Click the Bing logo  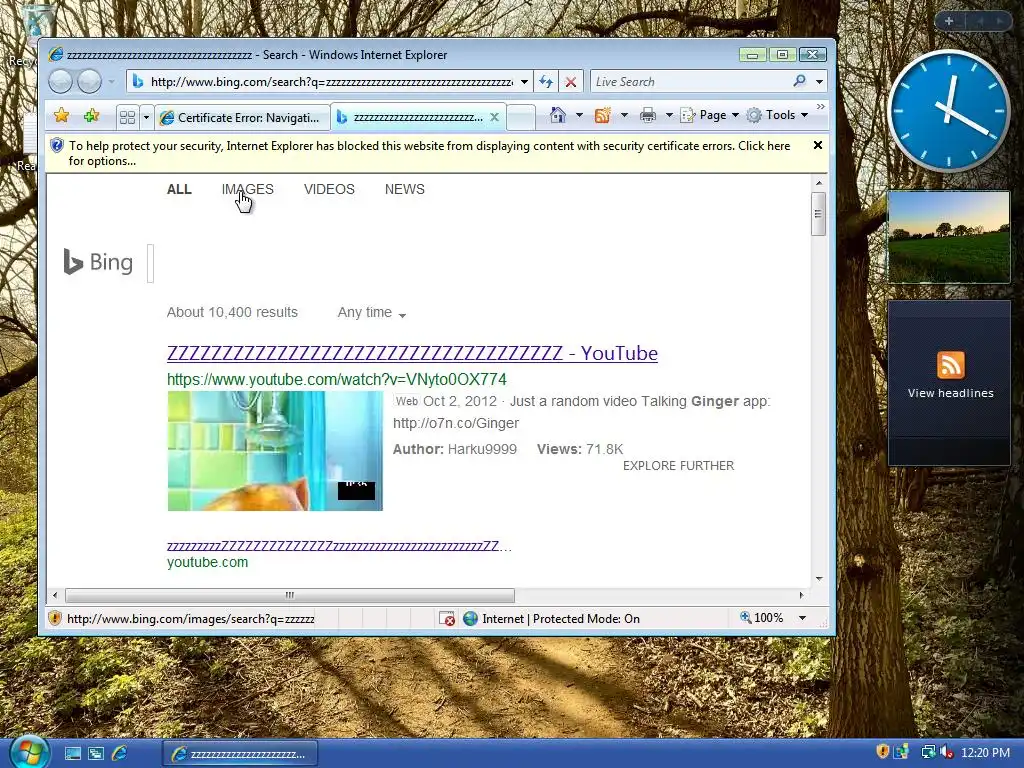click(x=98, y=263)
